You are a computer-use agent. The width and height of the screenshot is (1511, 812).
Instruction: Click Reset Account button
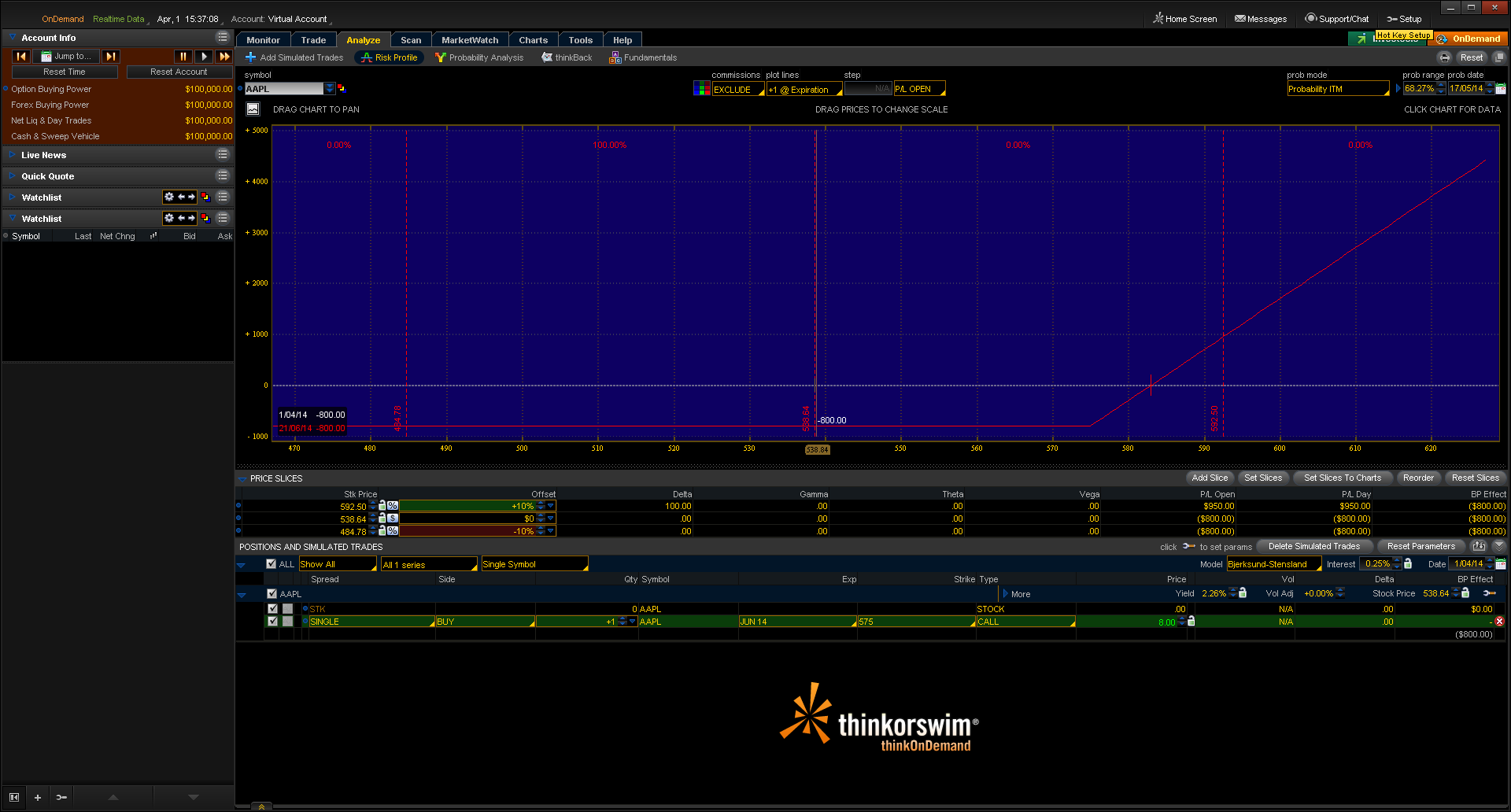point(179,72)
